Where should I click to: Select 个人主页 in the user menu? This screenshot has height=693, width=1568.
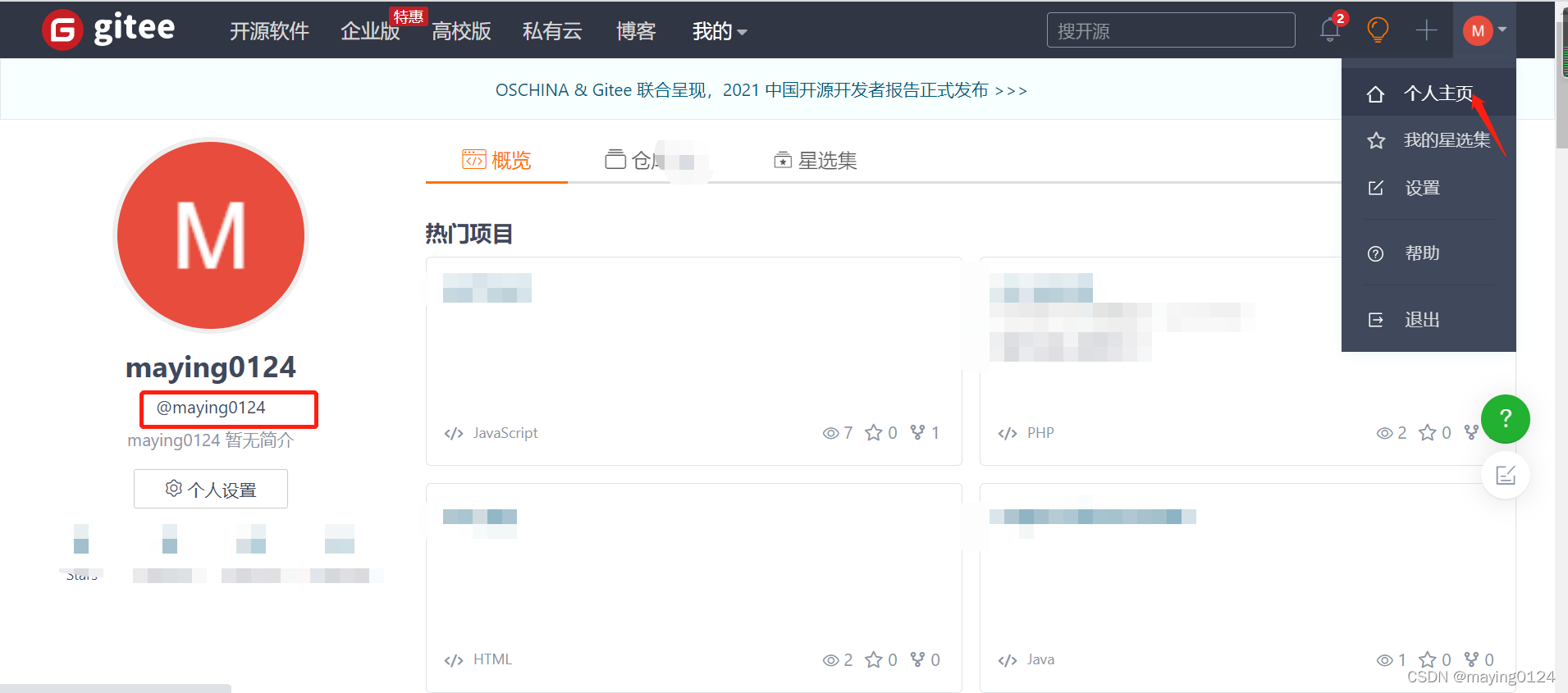pos(1429,93)
